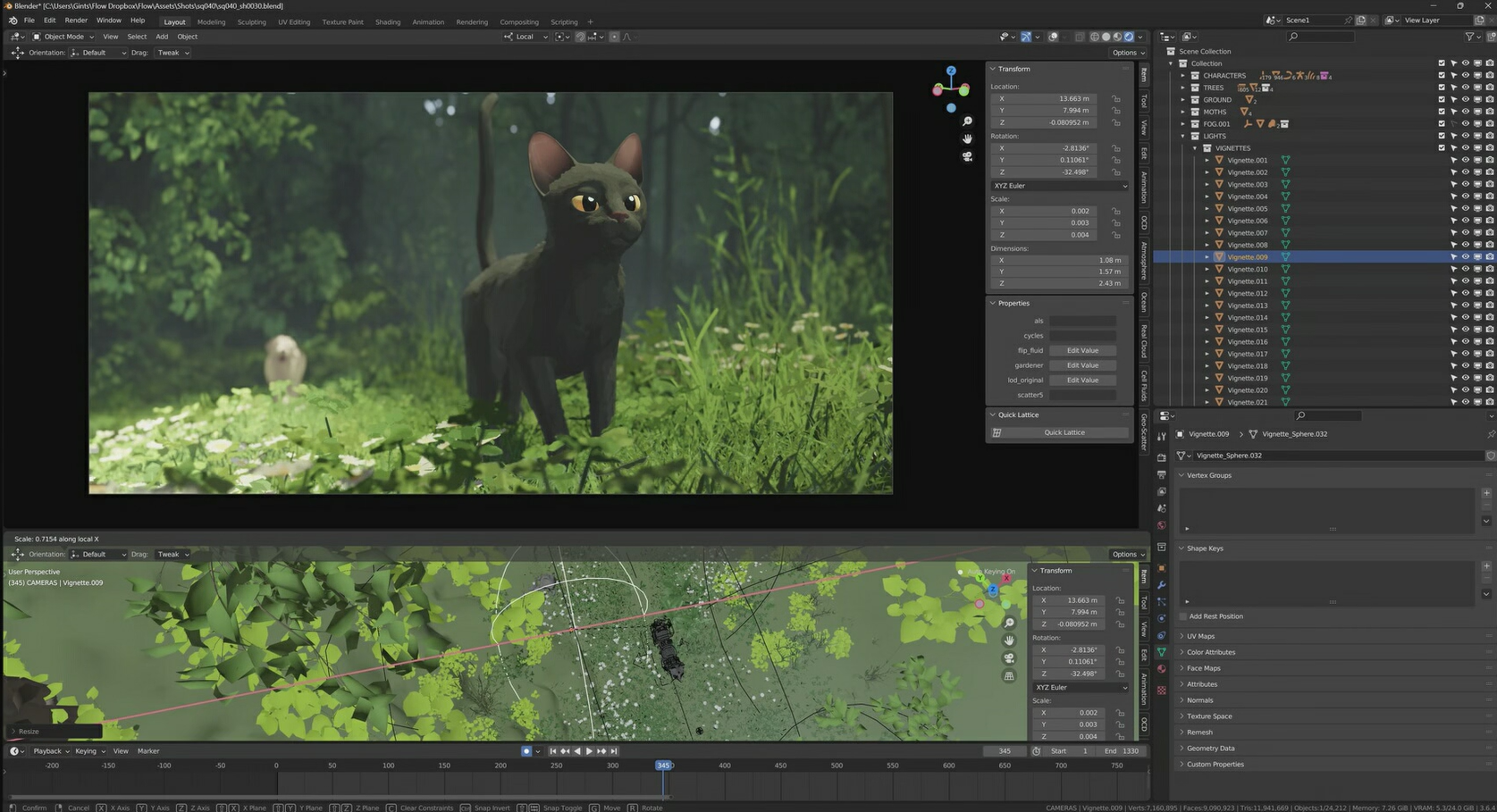Image resolution: width=1497 pixels, height=812 pixels.
Task: Enable the Add Rest Position checkbox
Action: point(1183,616)
